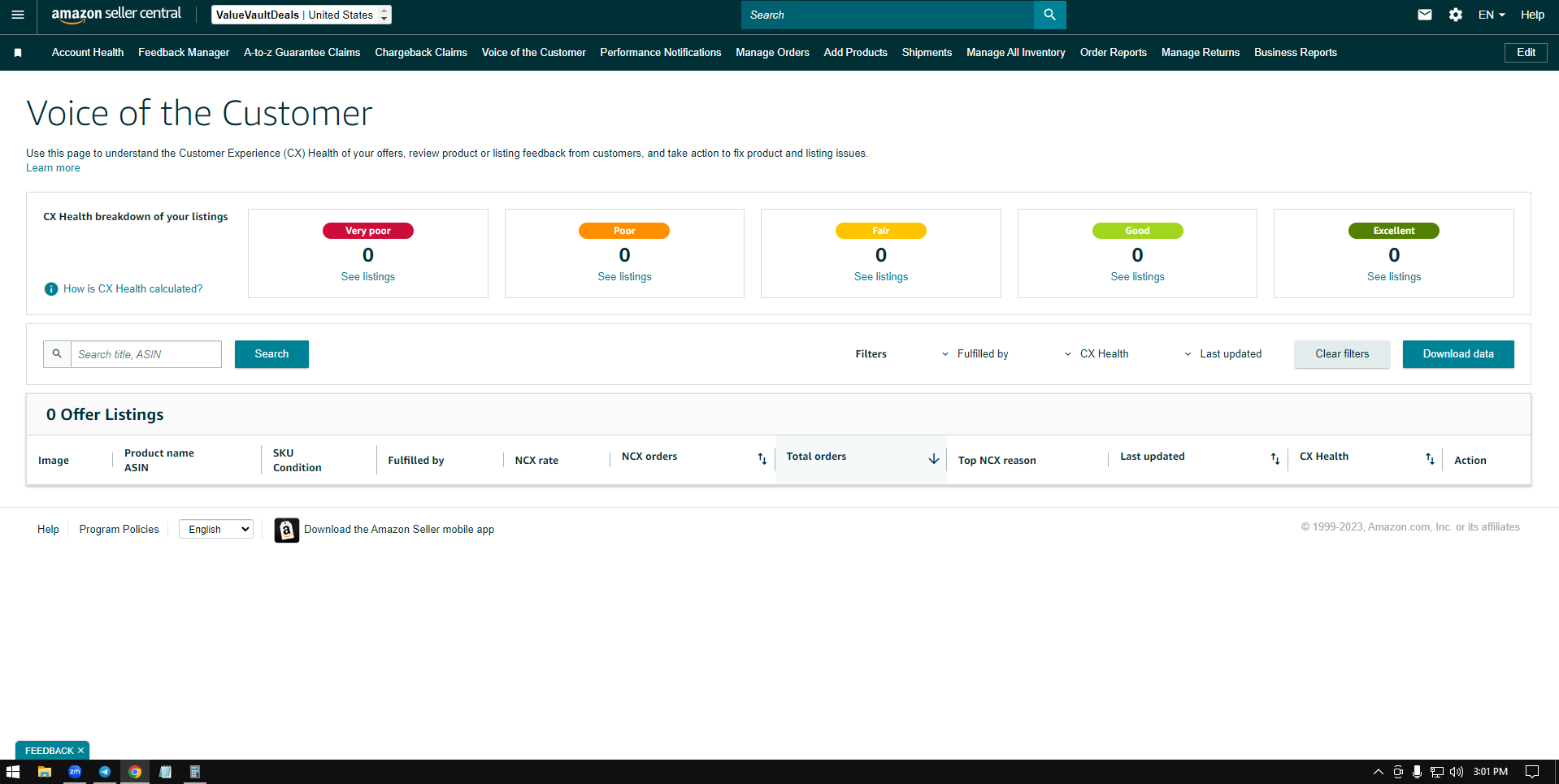Click the 3:01 PM taskbar clock
1559x784 pixels.
[1490, 772]
